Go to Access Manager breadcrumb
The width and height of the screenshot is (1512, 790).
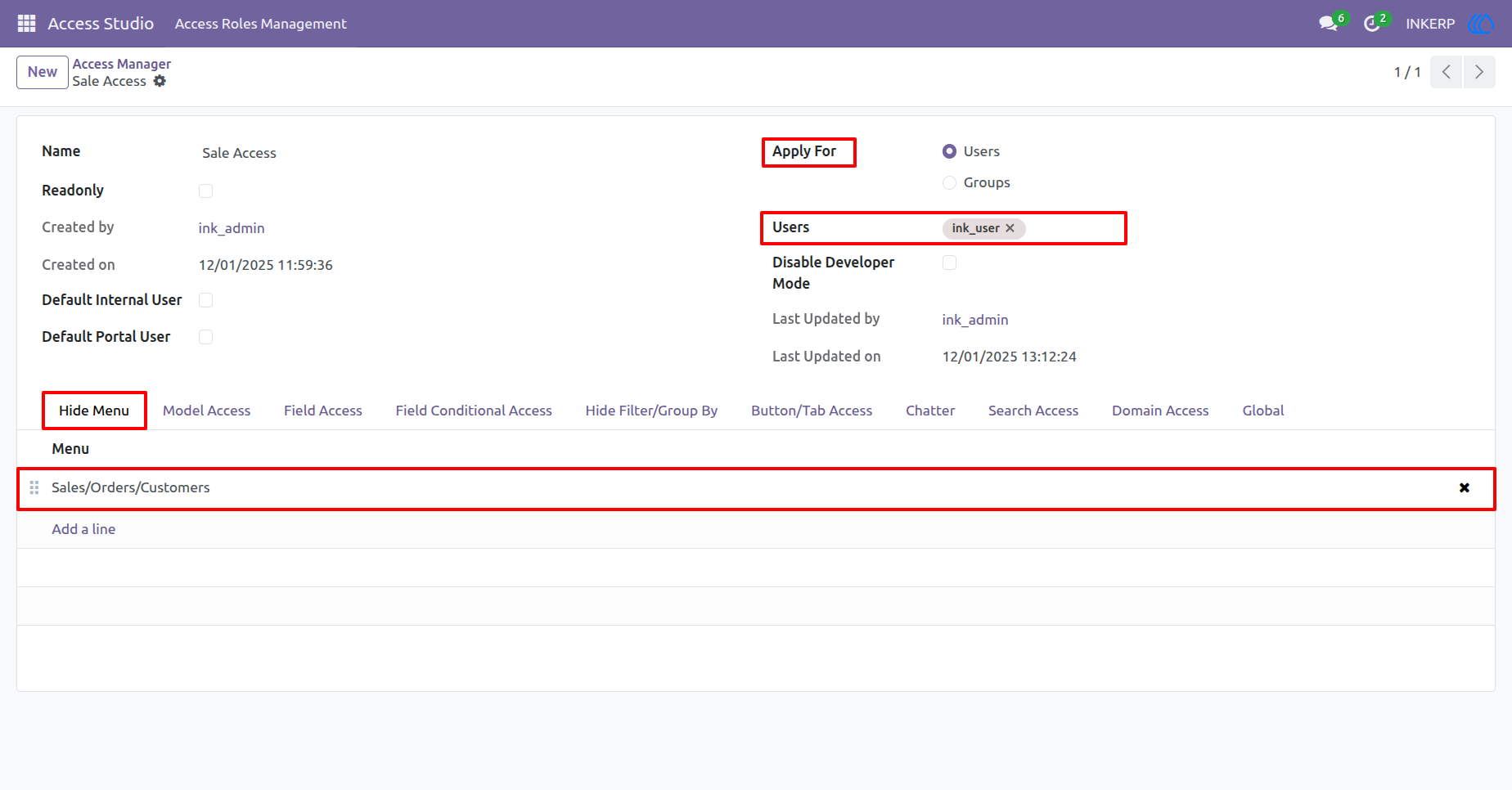[122, 64]
